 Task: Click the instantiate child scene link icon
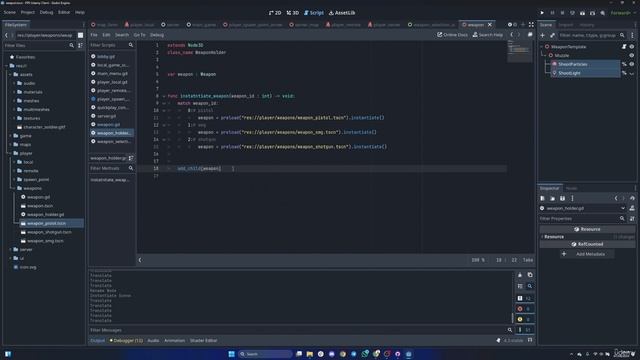click(552, 36)
